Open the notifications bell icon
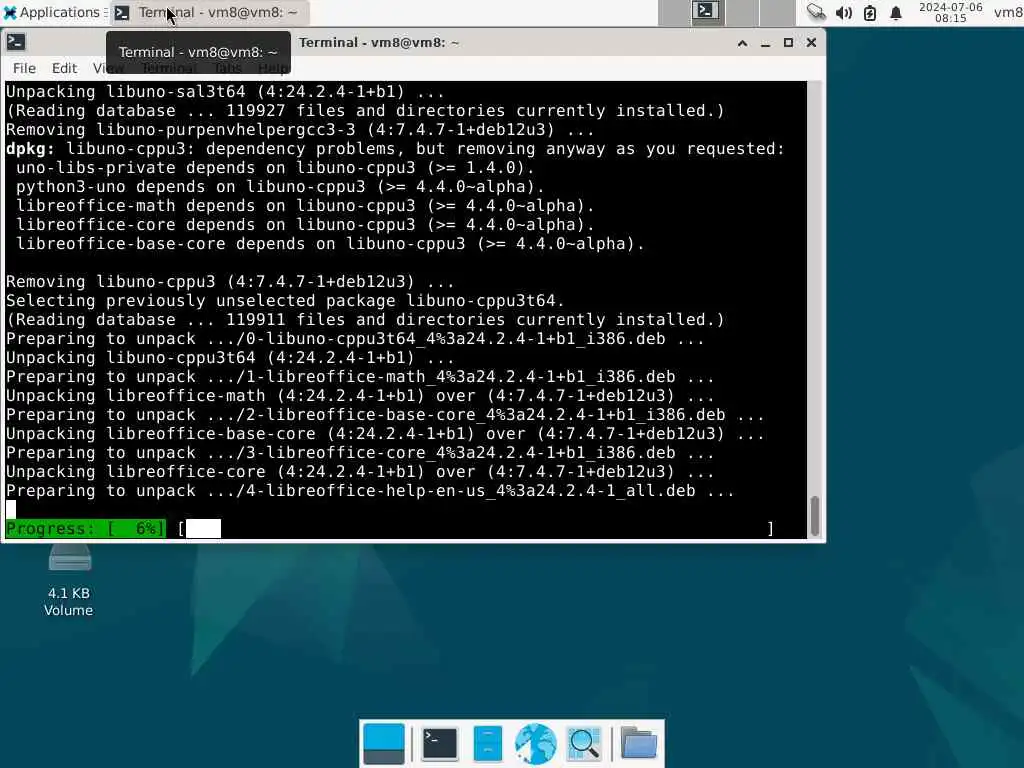The image size is (1024, 768). pos(896,12)
